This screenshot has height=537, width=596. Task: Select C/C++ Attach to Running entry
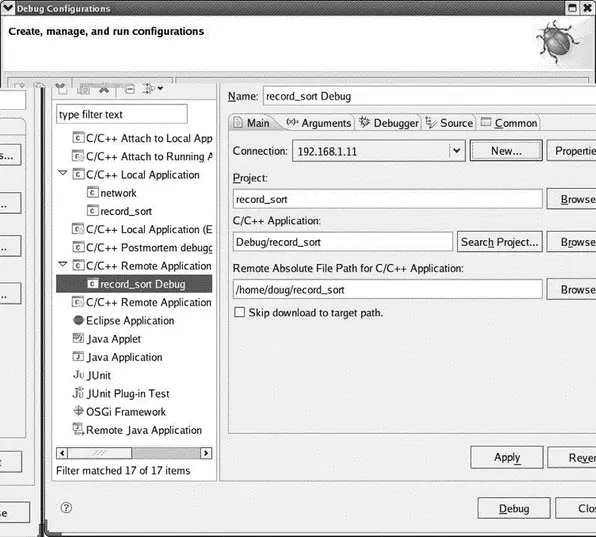tap(143, 157)
